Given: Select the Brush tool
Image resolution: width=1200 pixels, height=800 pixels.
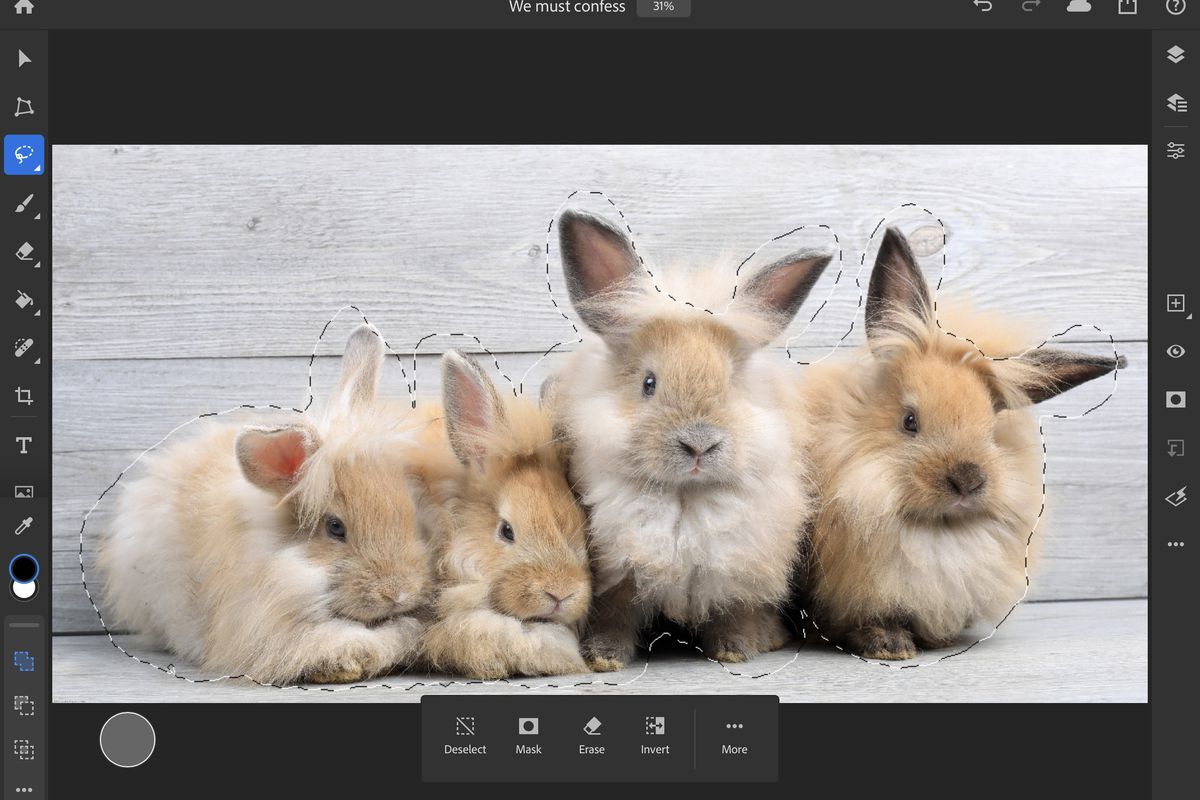Looking at the screenshot, I should pyautogui.click(x=24, y=203).
